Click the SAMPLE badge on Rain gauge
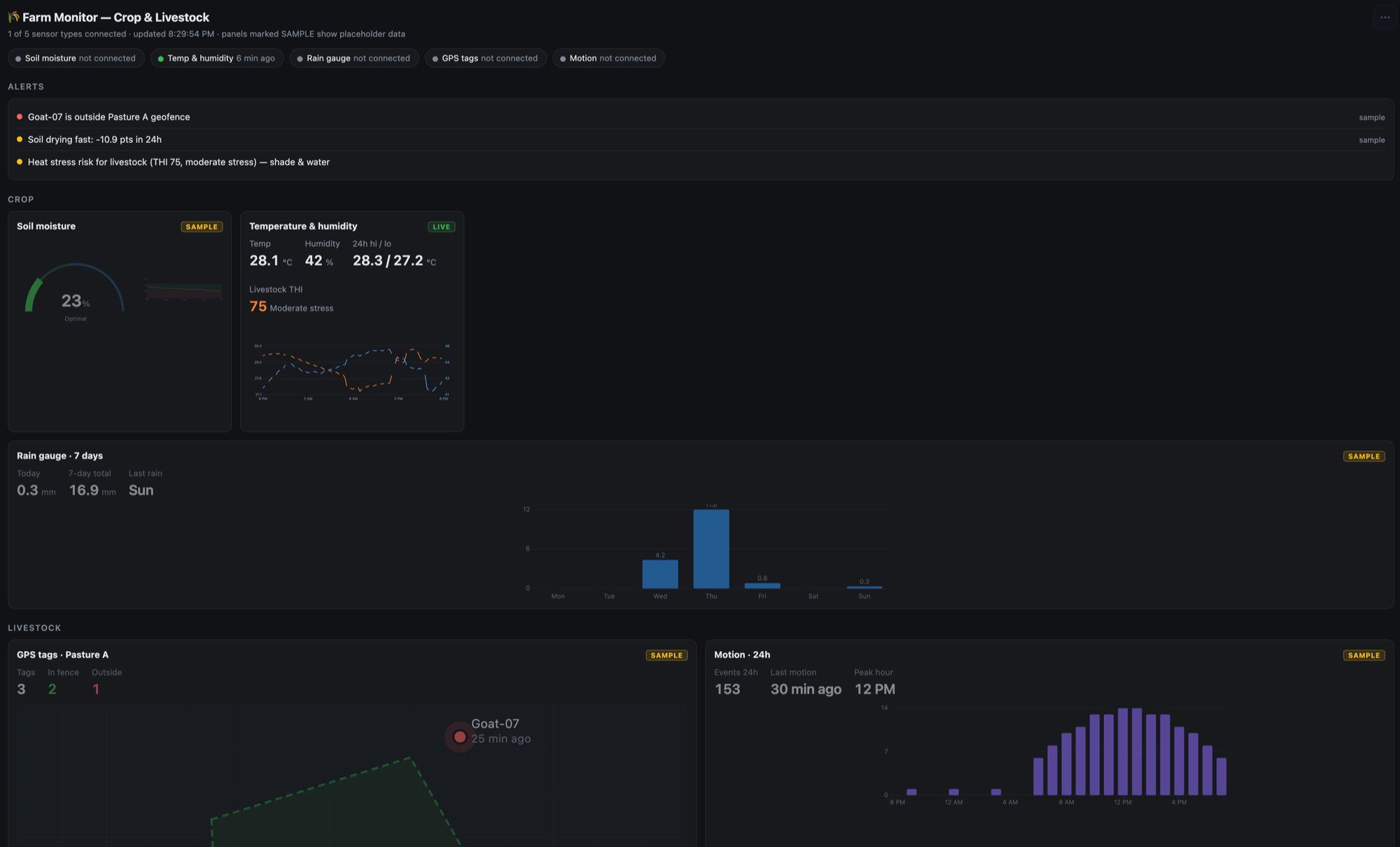This screenshot has height=847, width=1400. pyautogui.click(x=1364, y=456)
